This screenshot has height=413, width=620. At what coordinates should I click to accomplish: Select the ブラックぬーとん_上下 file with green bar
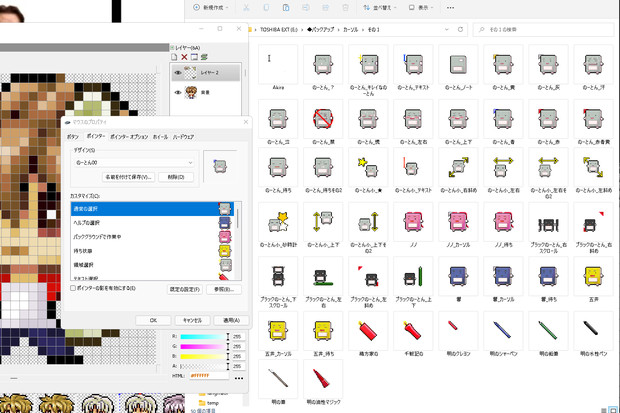coord(413,282)
